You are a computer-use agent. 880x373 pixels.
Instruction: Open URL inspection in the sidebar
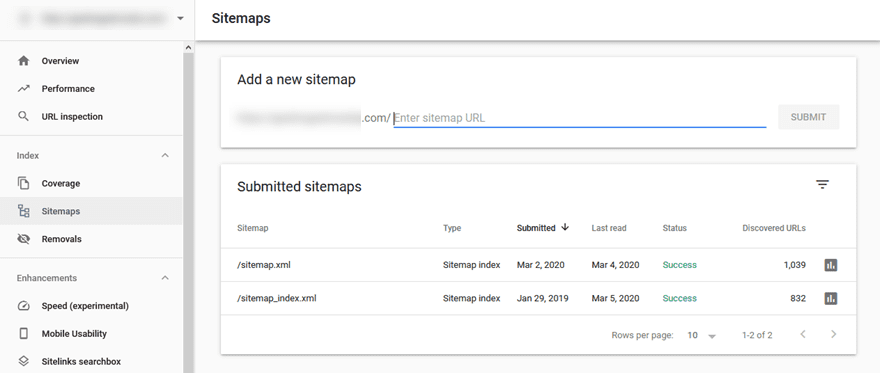91,117
